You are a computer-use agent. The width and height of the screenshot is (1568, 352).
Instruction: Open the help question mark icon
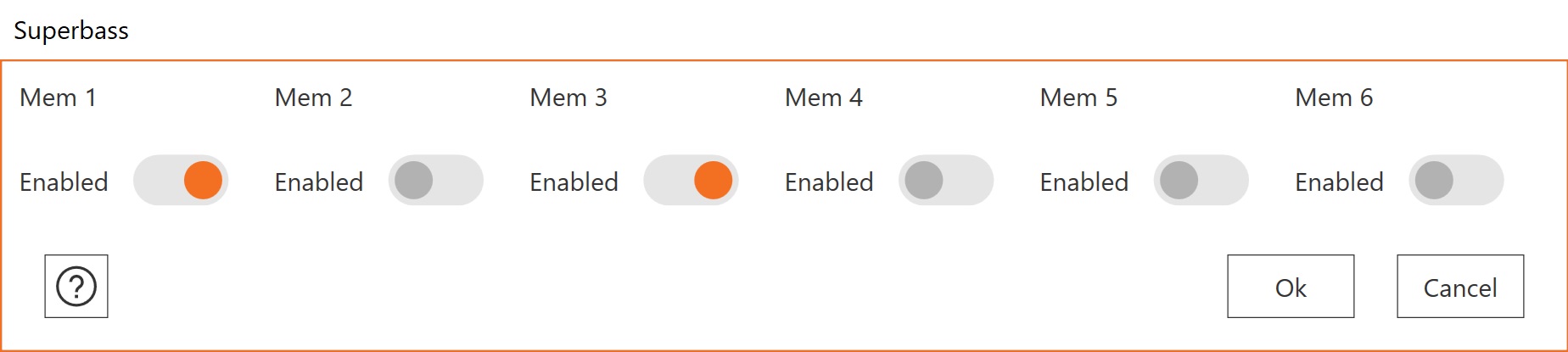(x=76, y=287)
